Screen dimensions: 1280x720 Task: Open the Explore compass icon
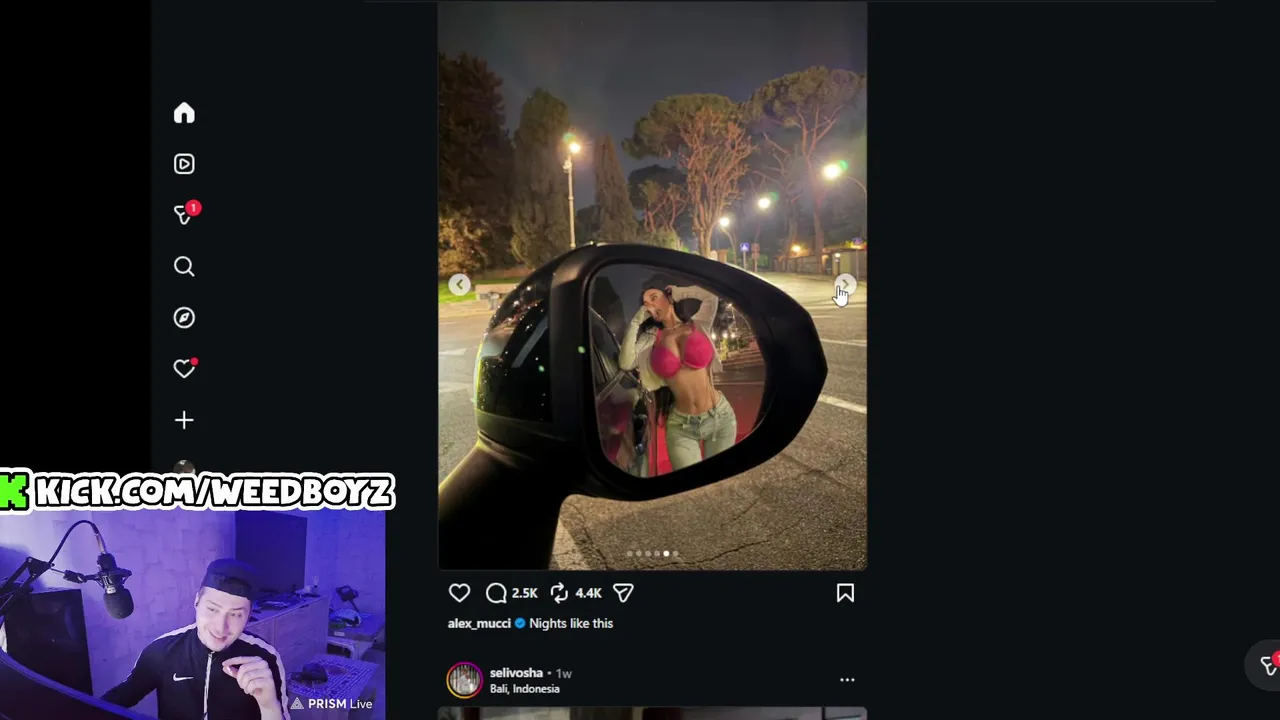[184, 318]
